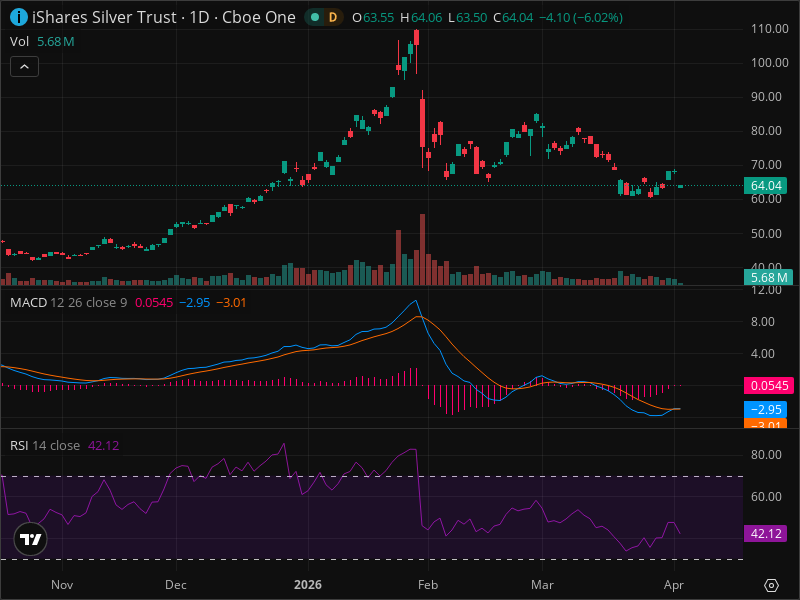Click the 70.00 price axis label

[x=766, y=165]
